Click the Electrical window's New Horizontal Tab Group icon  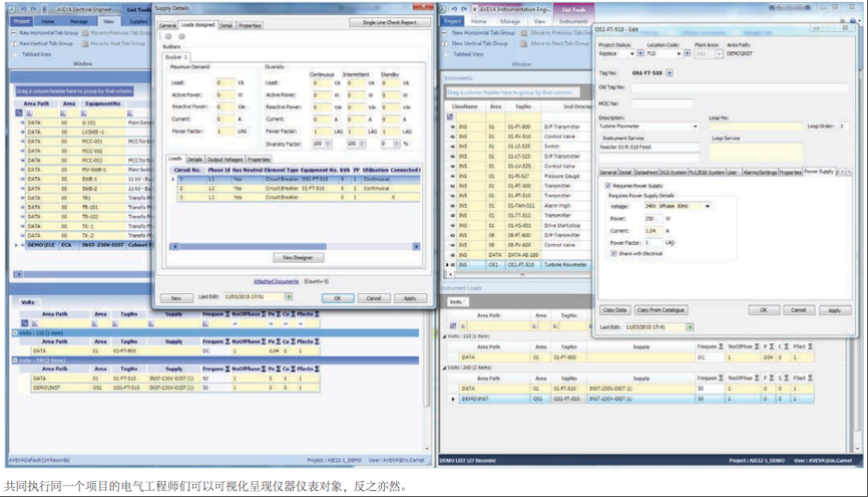click(x=14, y=33)
